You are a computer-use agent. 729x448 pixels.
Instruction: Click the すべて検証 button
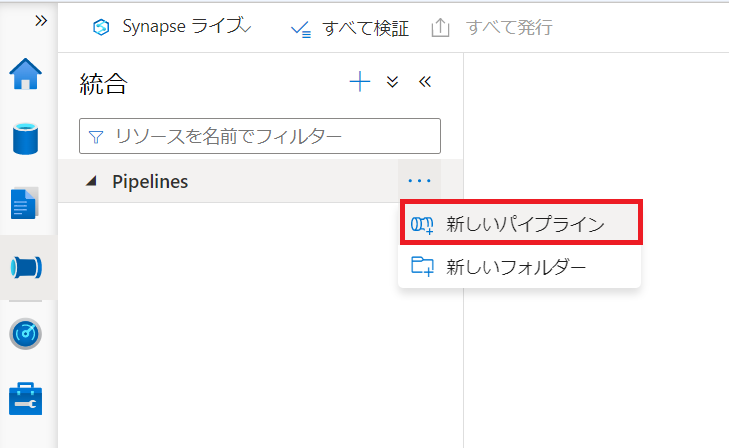(x=349, y=28)
